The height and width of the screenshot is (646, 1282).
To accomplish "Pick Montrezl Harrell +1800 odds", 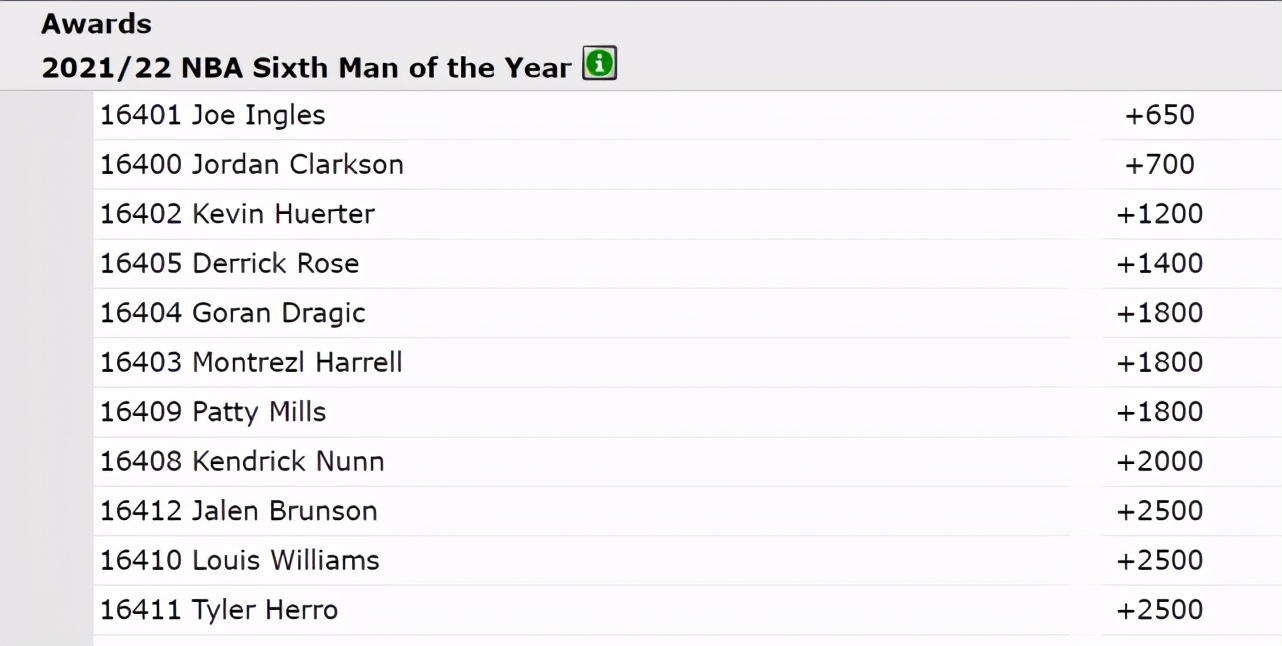I will pyautogui.click(x=1160, y=362).
